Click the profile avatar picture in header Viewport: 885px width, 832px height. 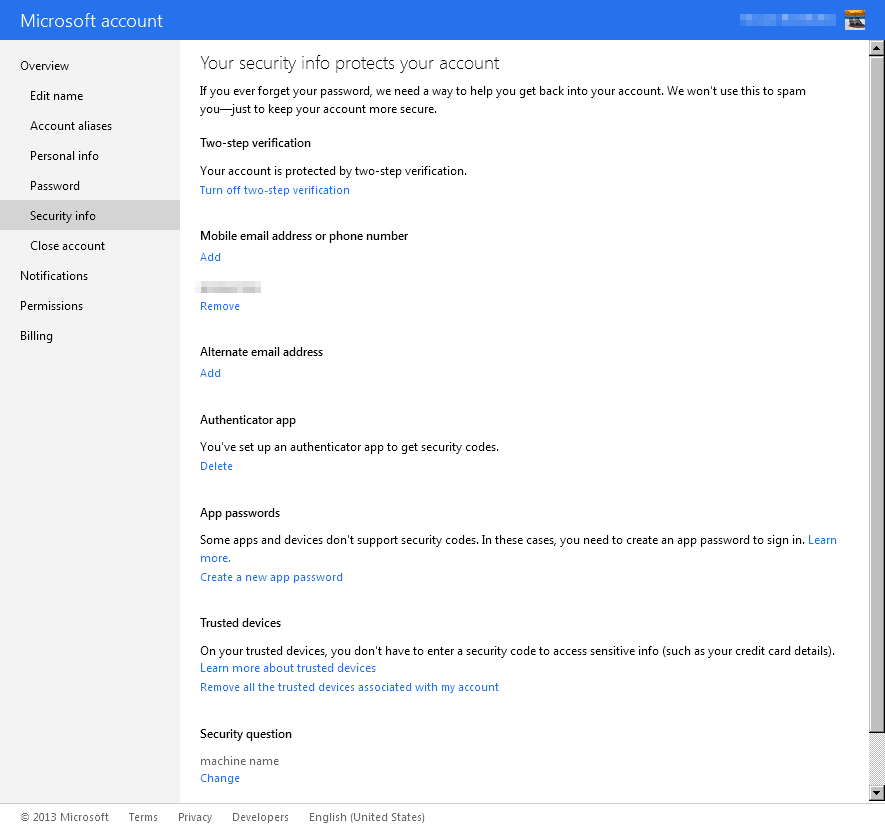click(855, 20)
